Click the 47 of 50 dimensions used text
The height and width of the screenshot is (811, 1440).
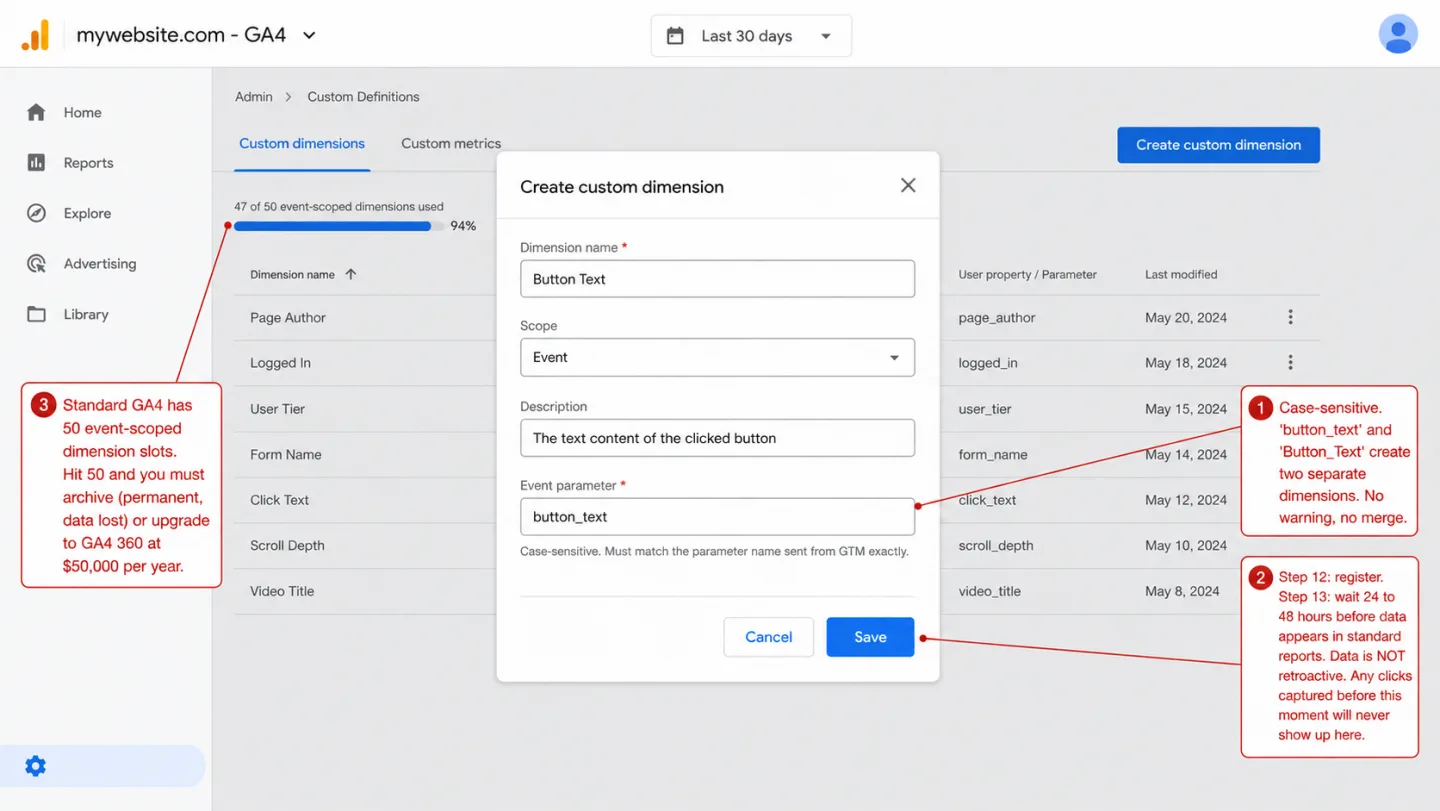pyautogui.click(x=339, y=207)
